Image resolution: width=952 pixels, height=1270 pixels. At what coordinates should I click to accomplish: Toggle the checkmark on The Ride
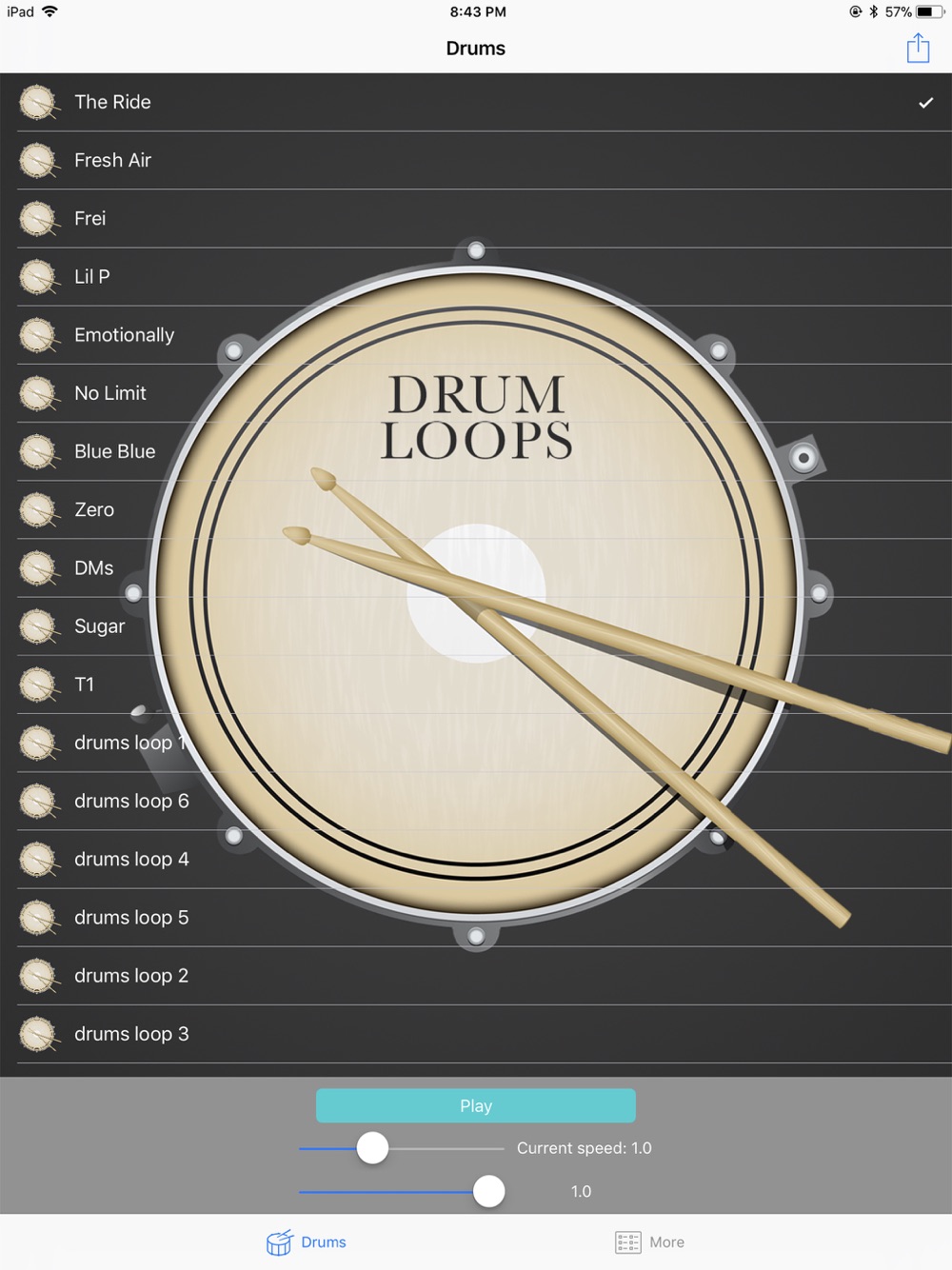pyautogui.click(x=925, y=103)
